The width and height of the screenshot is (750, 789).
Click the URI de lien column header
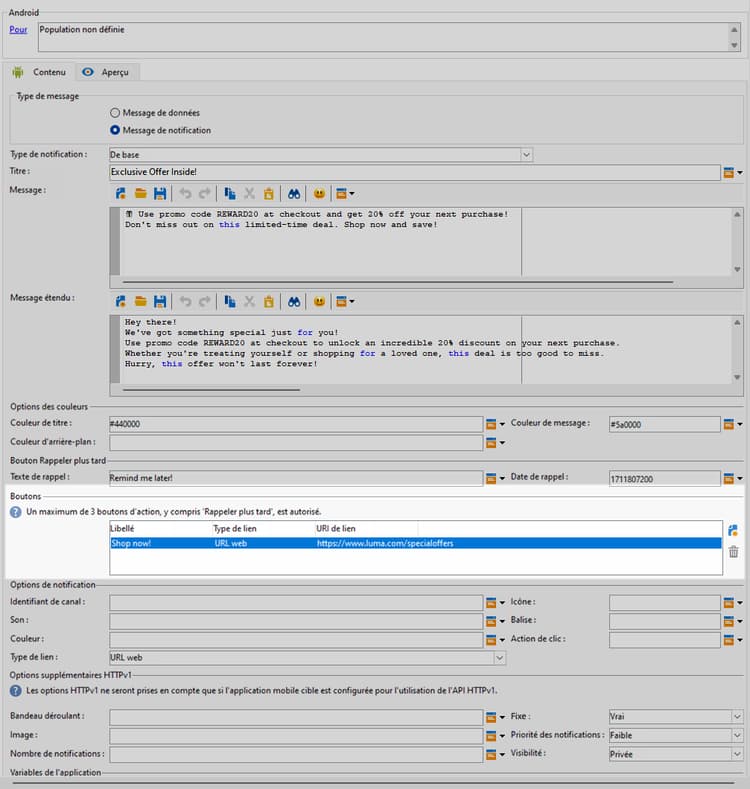[366, 528]
